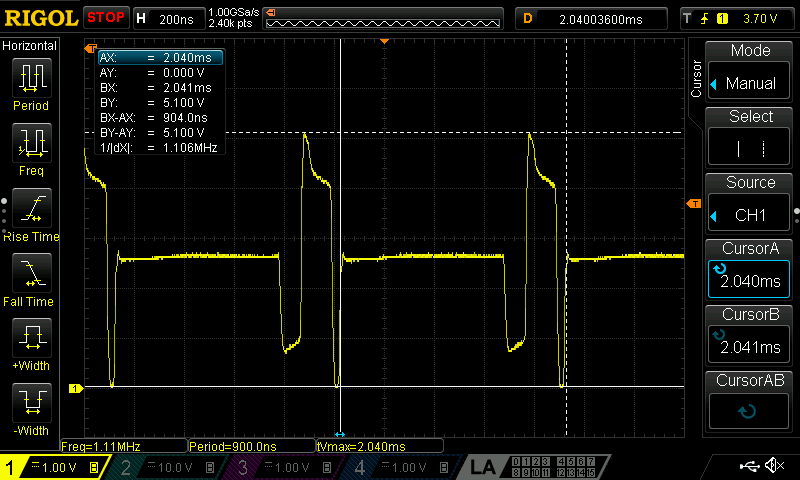Click the Horizontal menu header
800x480 pixels.
click(30, 46)
